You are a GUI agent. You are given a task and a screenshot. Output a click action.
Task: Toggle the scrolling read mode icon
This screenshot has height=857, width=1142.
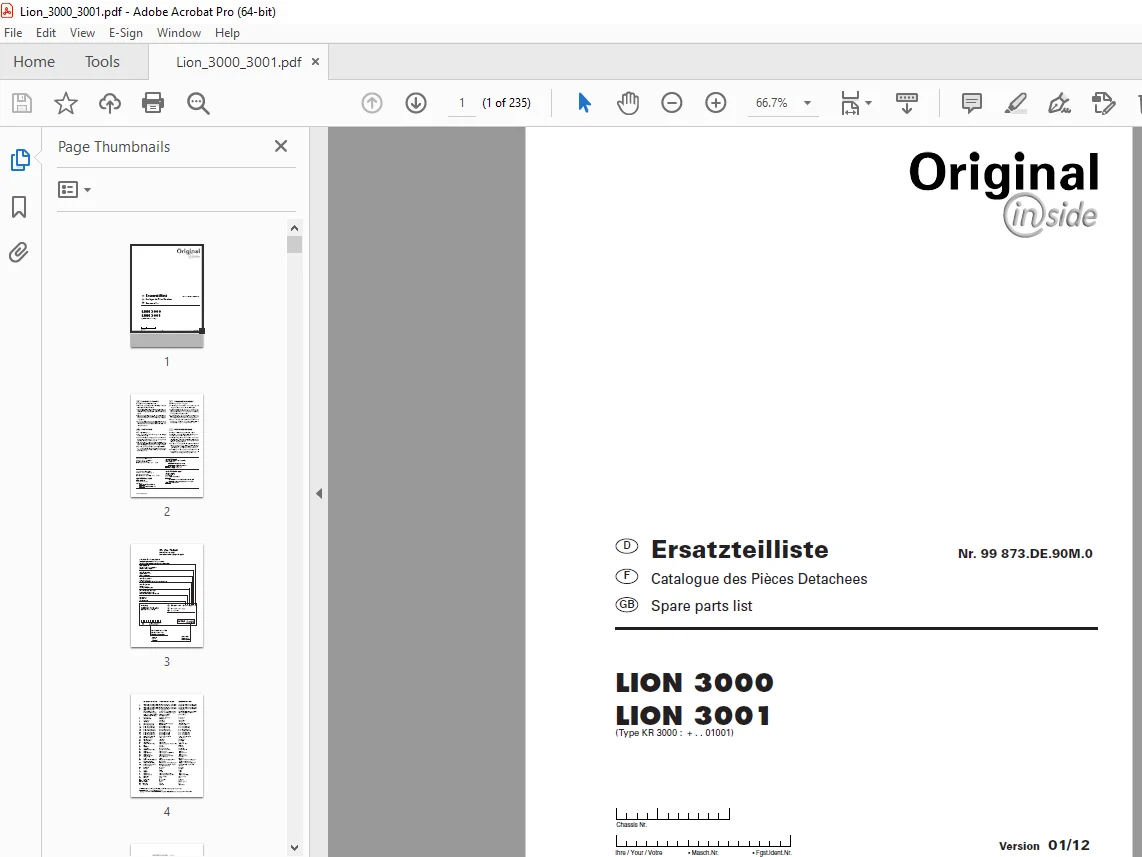click(907, 103)
